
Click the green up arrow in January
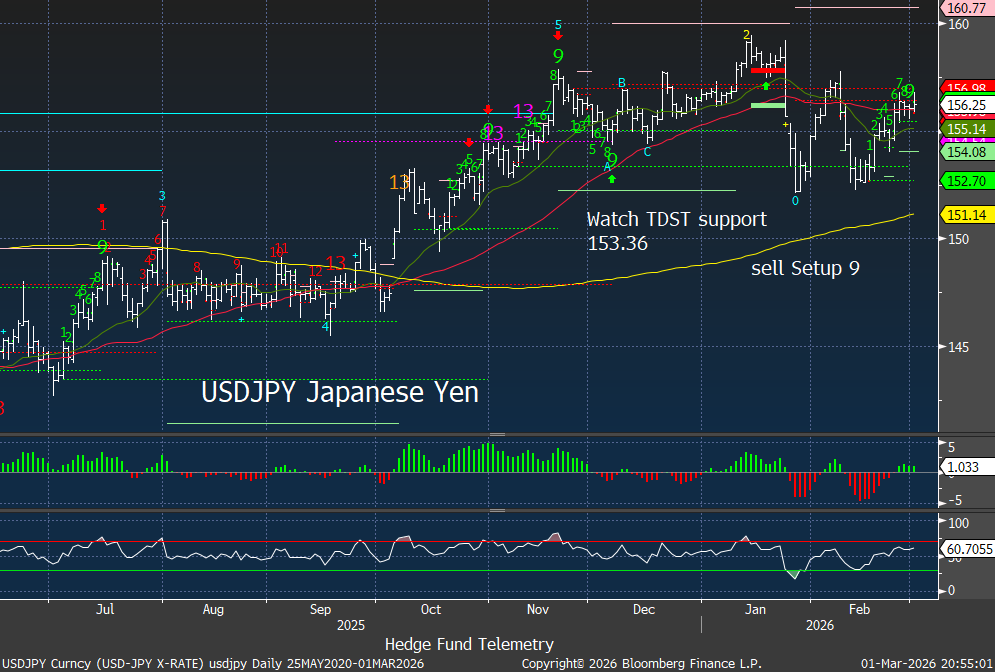click(766, 86)
